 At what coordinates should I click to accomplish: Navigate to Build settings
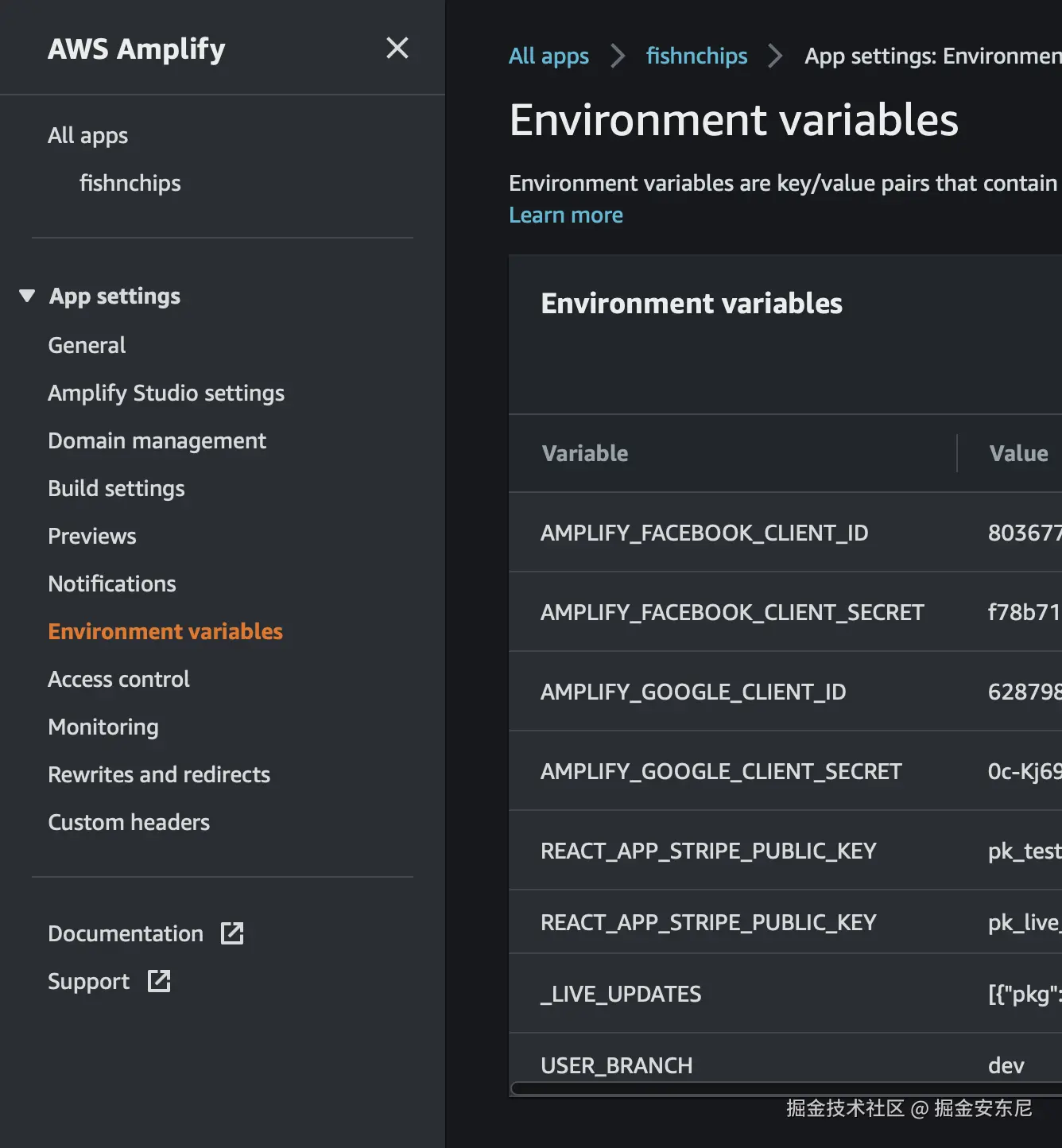(116, 488)
